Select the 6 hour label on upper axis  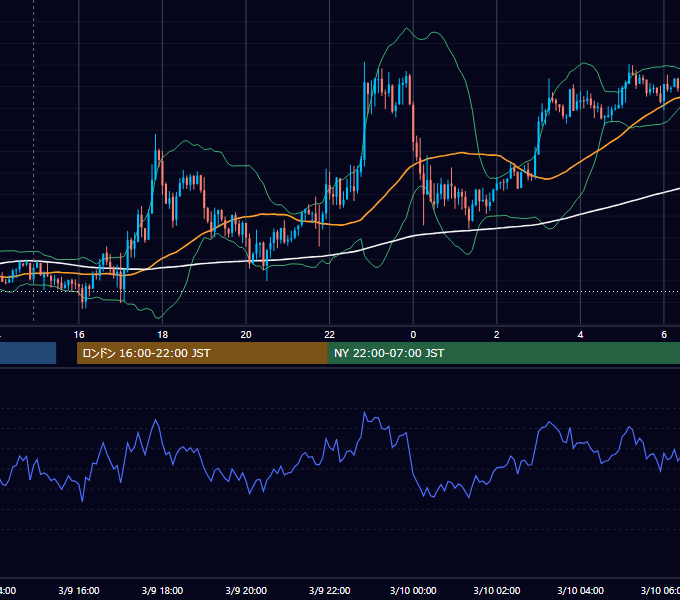[664, 335]
